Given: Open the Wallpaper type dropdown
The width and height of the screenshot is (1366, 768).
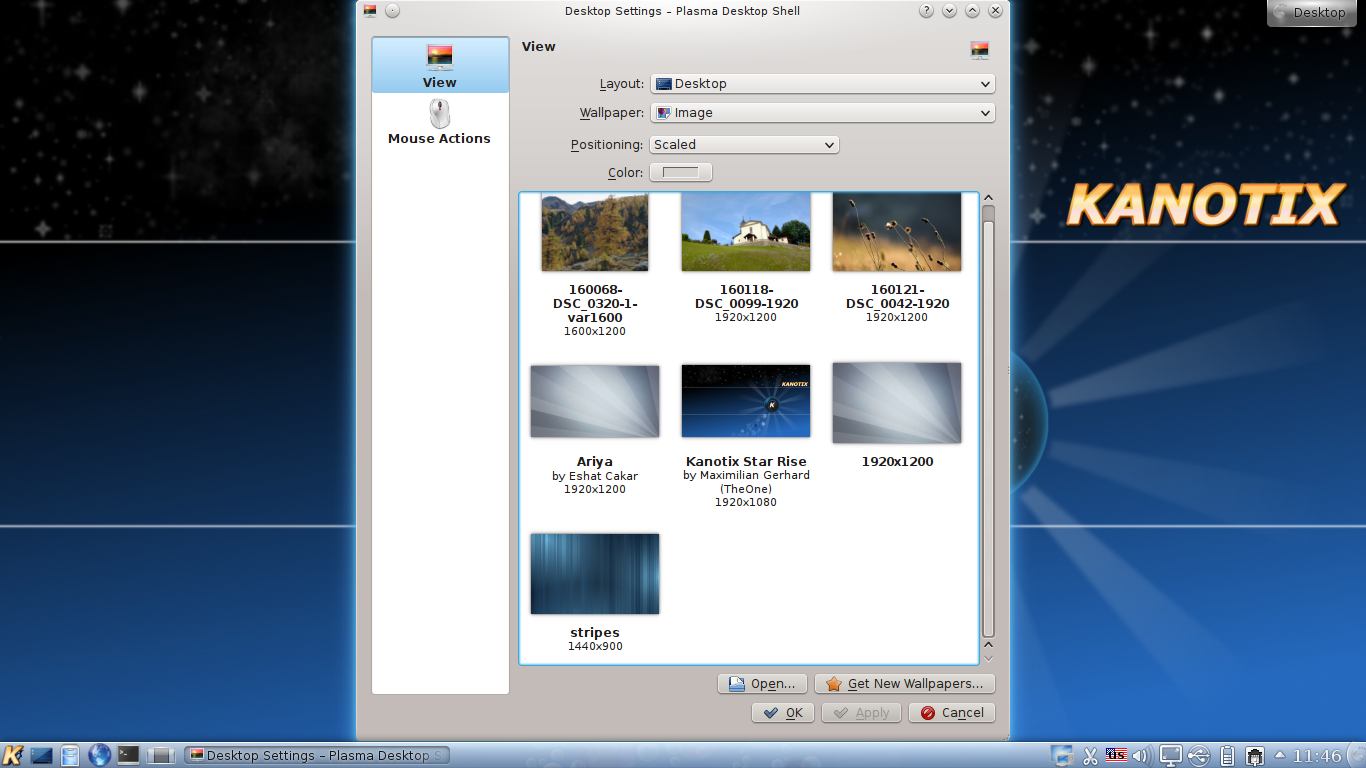Looking at the screenshot, I should click(x=822, y=112).
